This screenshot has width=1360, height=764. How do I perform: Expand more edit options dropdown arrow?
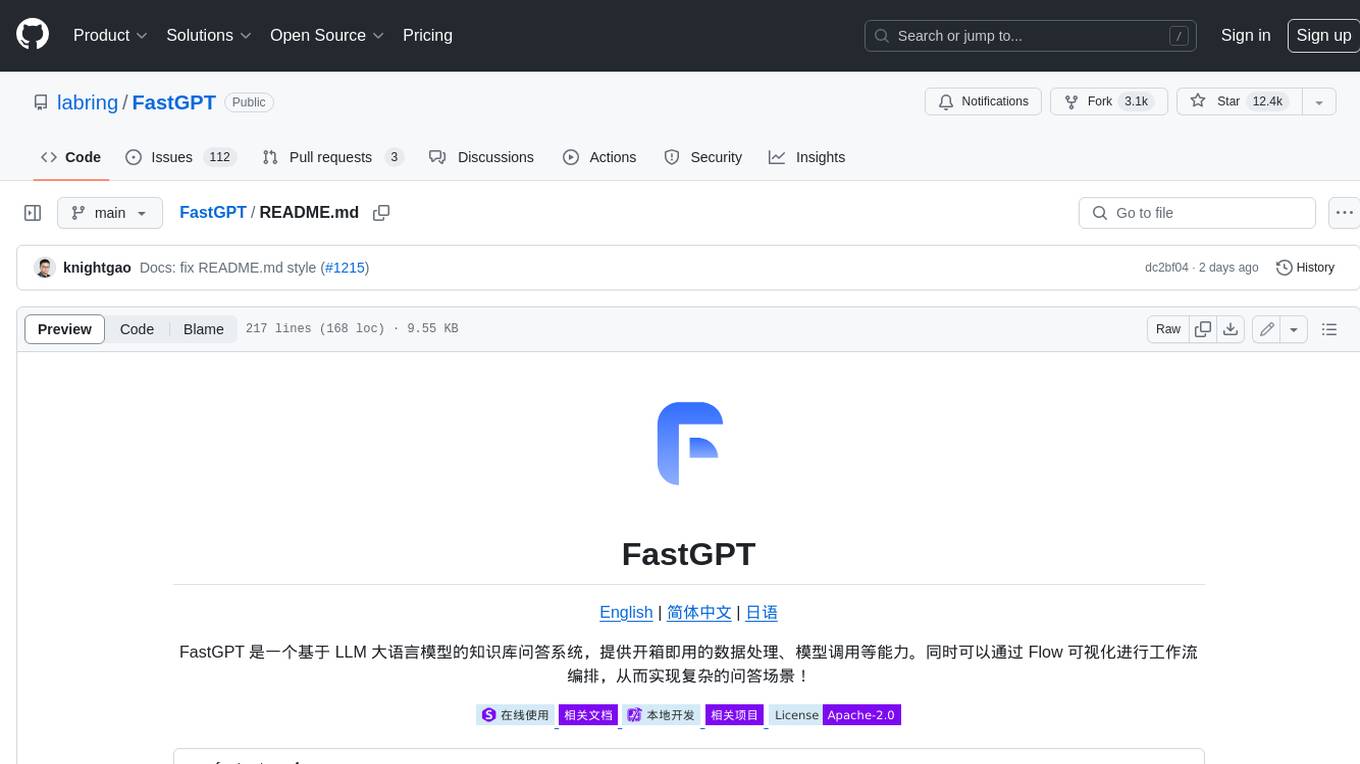point(1294,329)
